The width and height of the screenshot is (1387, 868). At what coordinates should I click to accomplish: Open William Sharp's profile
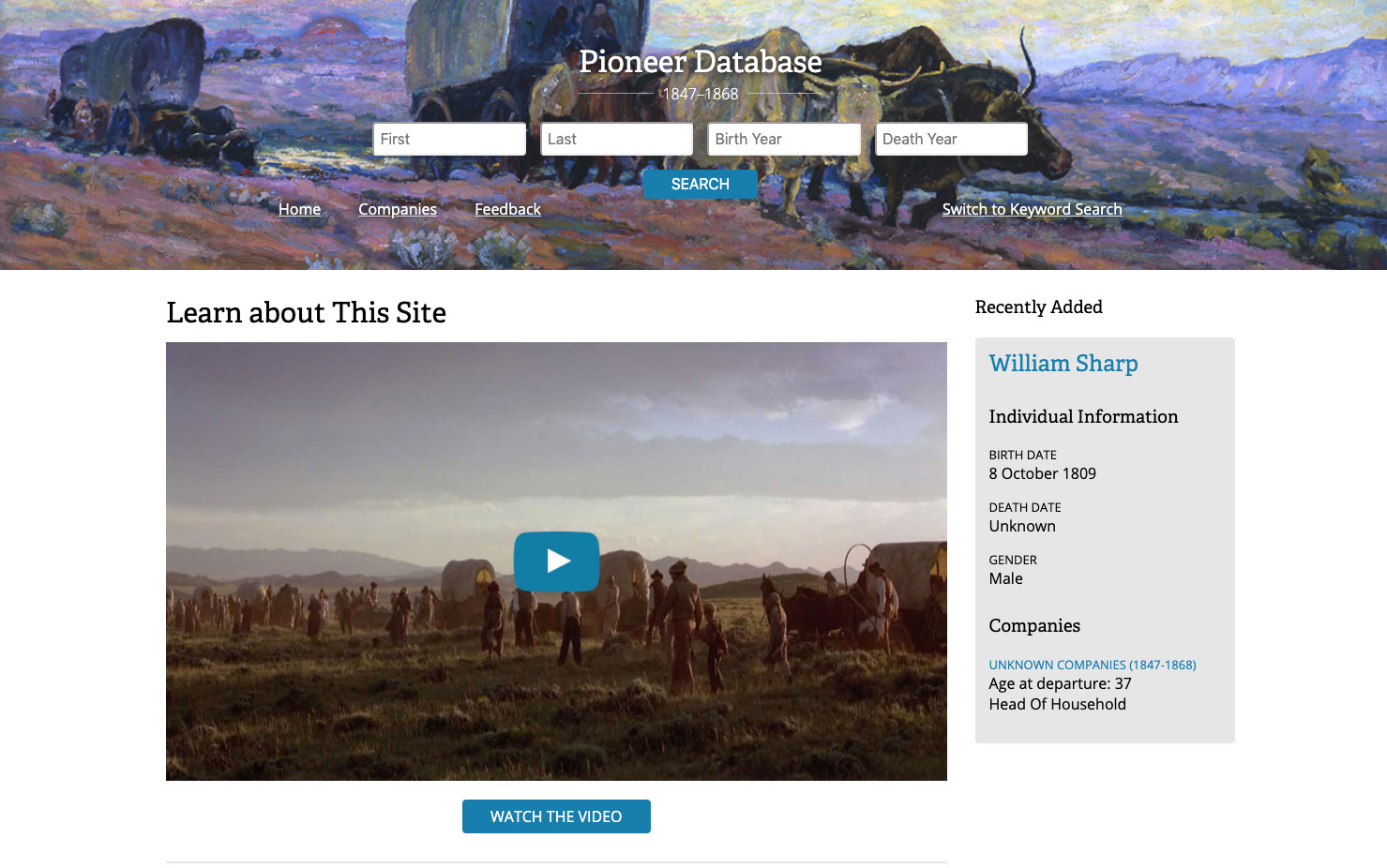pyautogui.click(x=1063, y=364)
